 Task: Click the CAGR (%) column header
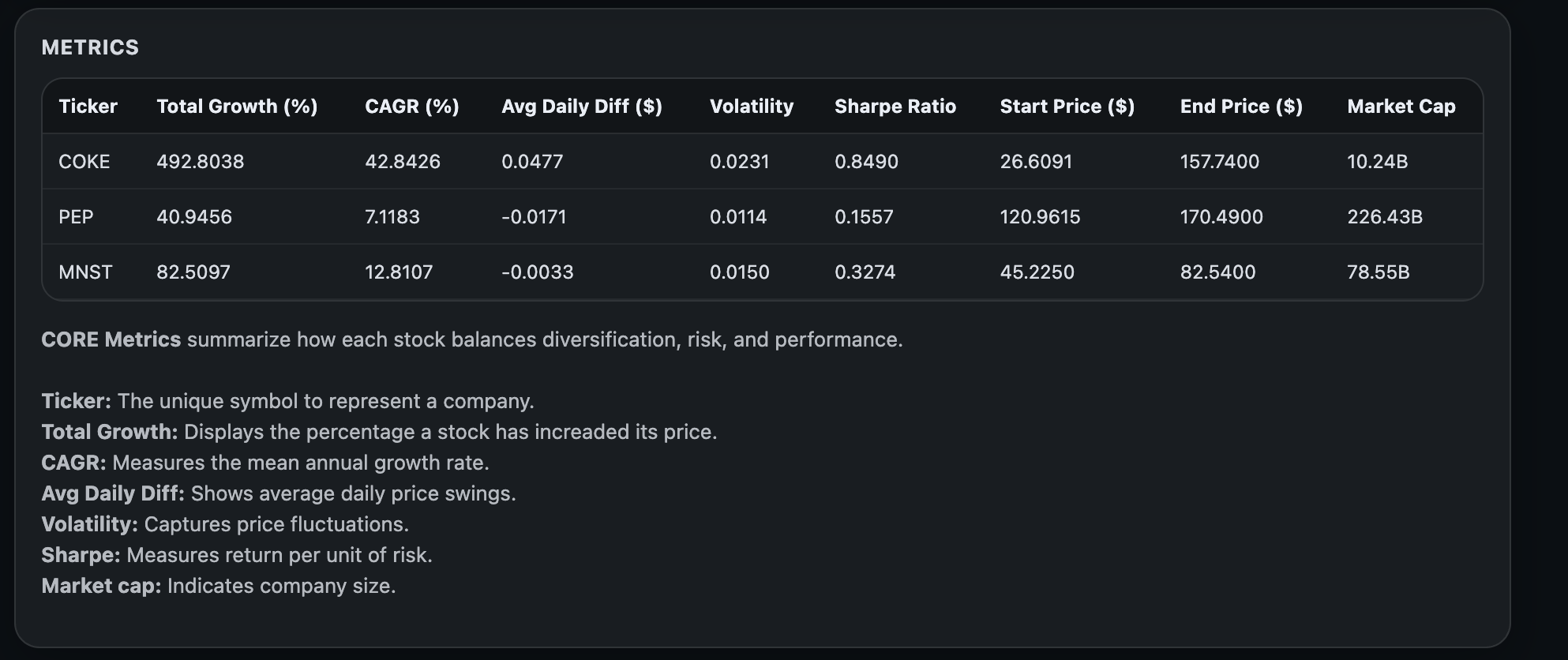pos(411,107)
